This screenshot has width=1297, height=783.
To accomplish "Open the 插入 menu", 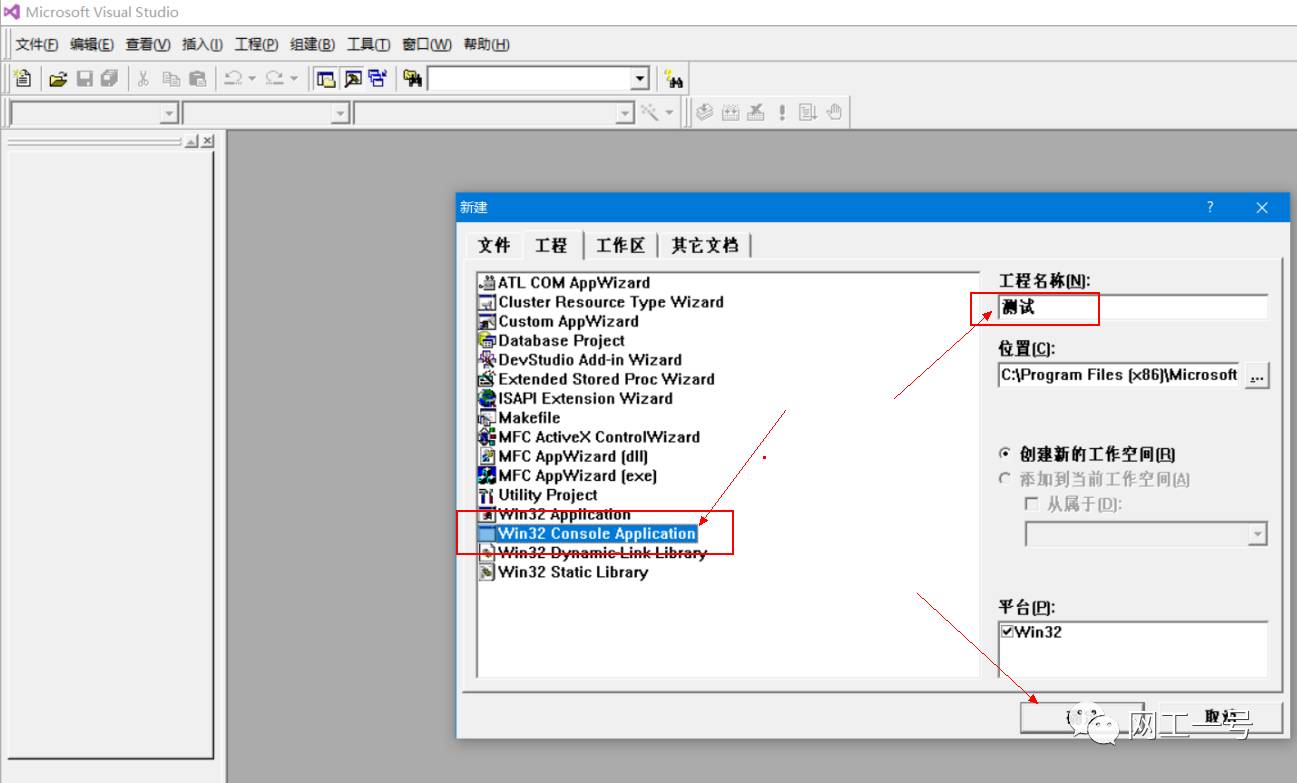I will (x=203, y=44).
